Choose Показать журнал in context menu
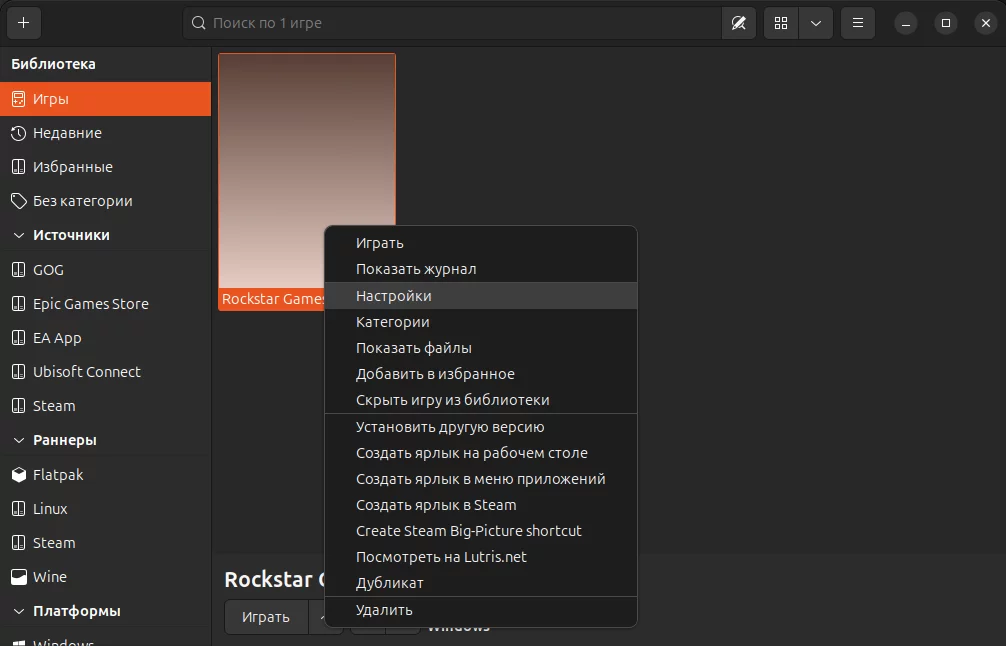 [481, 269]
